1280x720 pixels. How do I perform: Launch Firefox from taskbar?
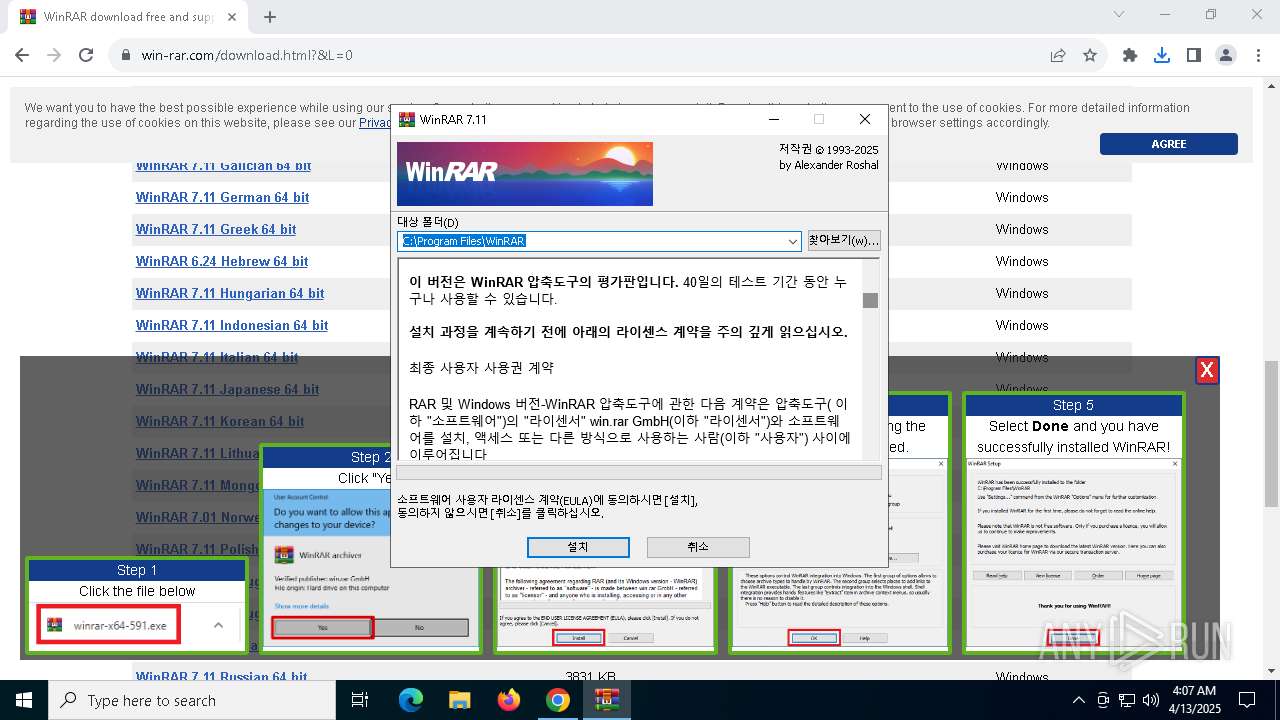point(509,700)
